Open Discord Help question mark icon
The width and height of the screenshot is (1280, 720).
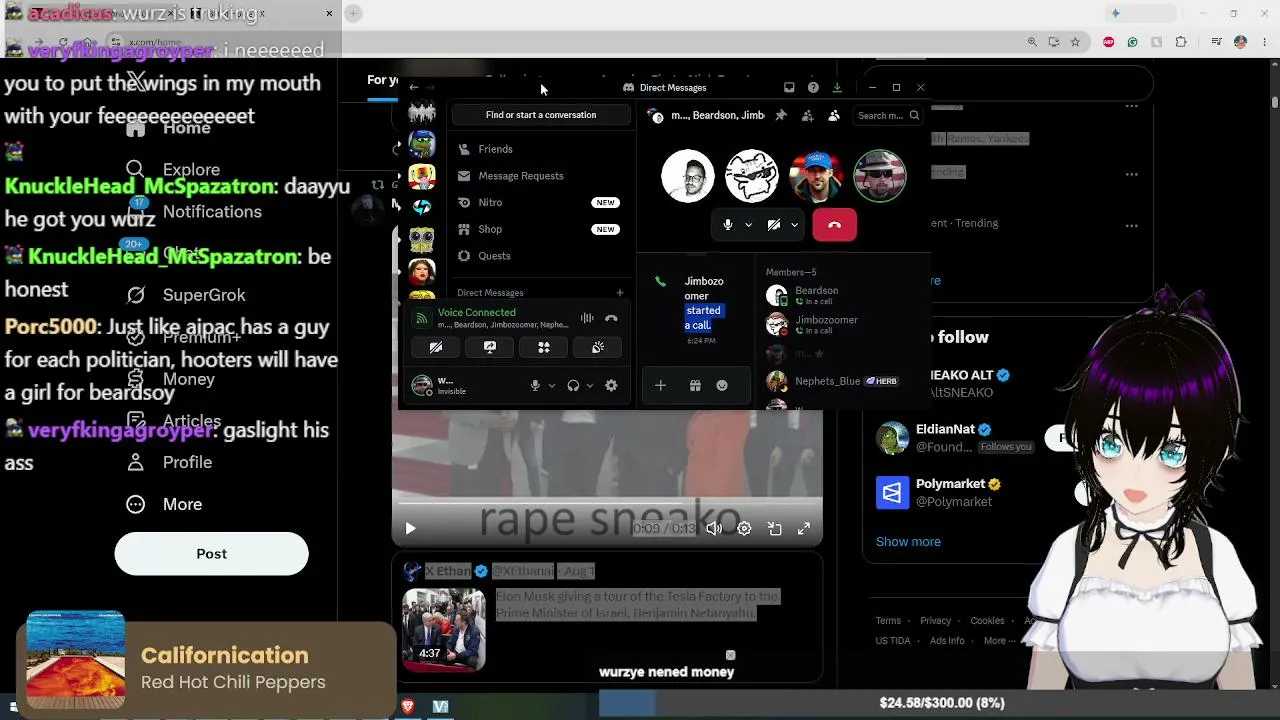pyautogui.click(x=813, y=88)
